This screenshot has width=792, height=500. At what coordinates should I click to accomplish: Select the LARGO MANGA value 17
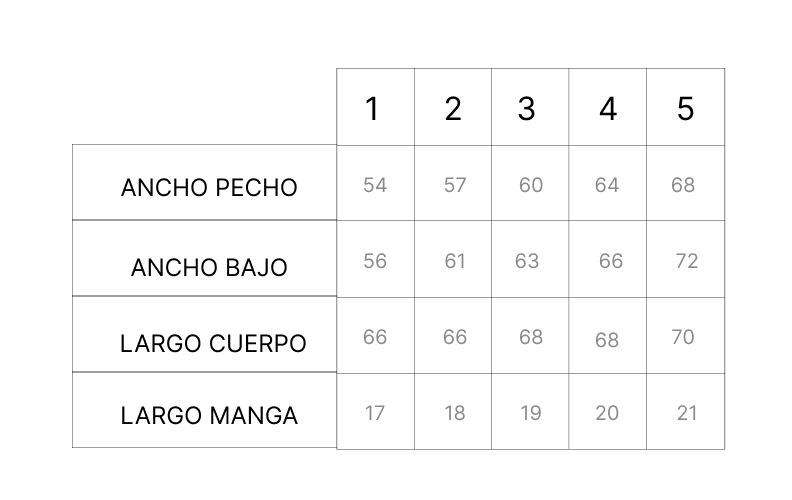click(375, 413)
